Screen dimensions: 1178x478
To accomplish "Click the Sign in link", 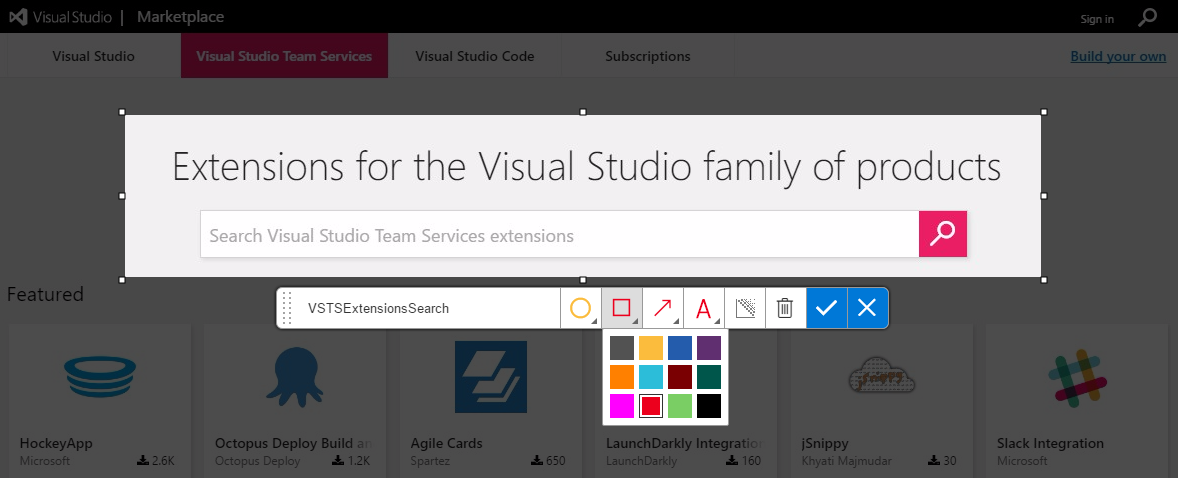I will click(1097, 20).
